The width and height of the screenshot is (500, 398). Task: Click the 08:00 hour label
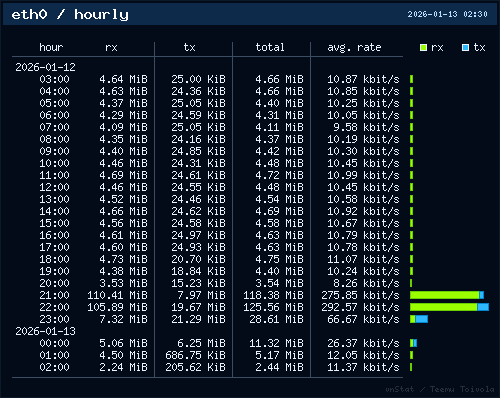[x=54, y=139]
